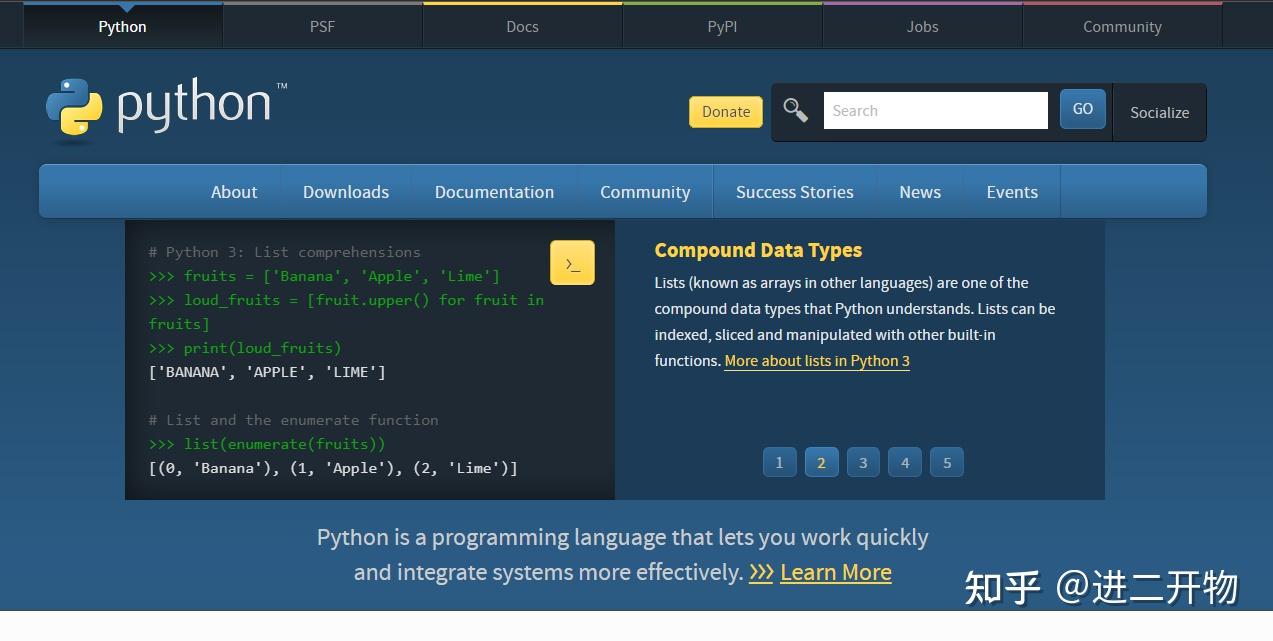Click the Donate button
The height and width of the screenshot is (641, 1273).
(725, 111)
